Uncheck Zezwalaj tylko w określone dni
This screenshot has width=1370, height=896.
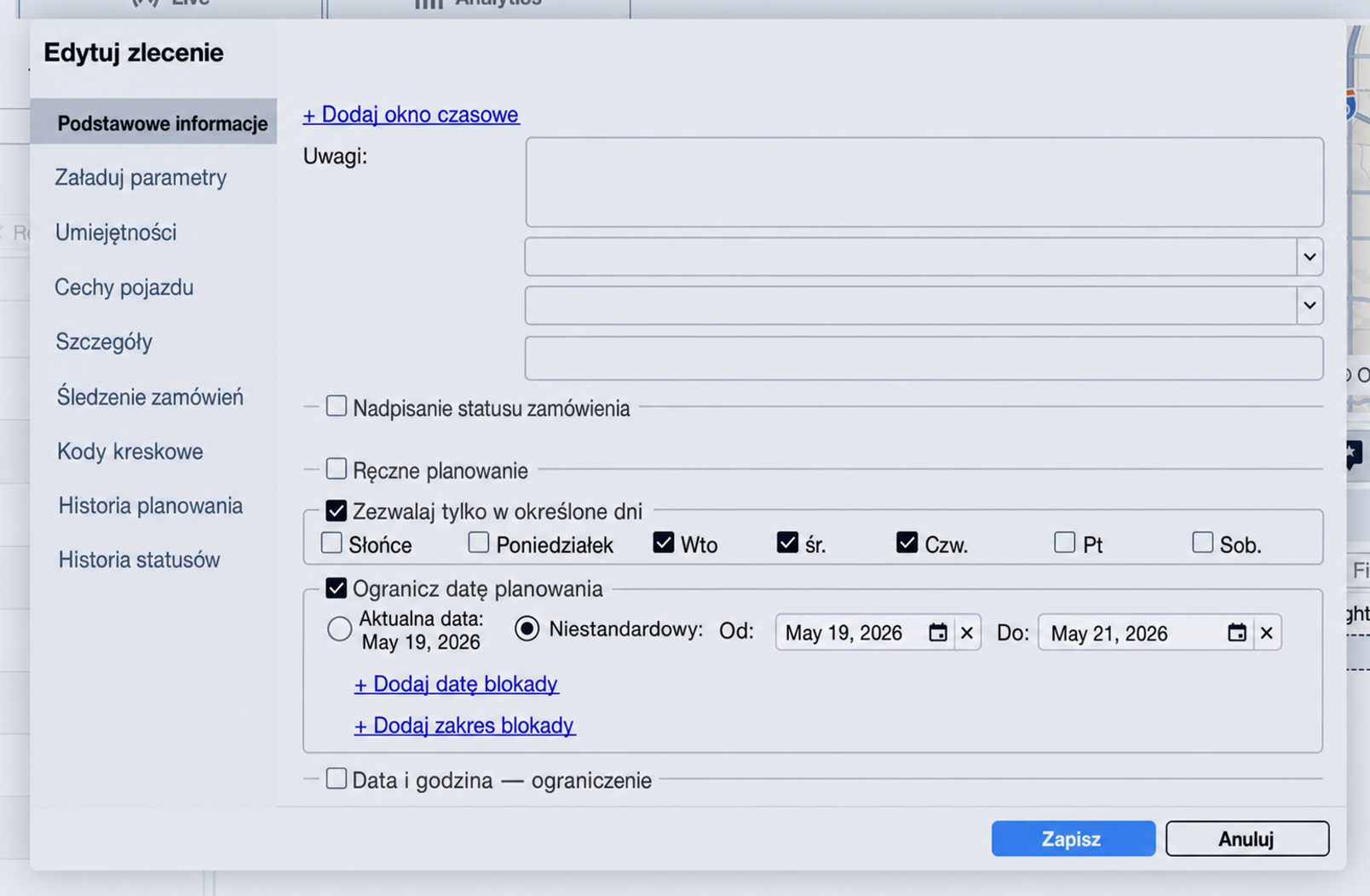tap(337, 511)
